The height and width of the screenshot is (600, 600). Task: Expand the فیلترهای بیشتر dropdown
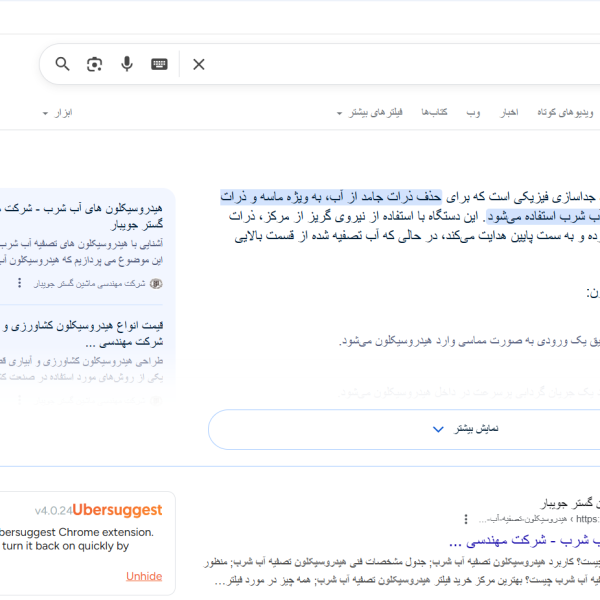pos(369,113)
